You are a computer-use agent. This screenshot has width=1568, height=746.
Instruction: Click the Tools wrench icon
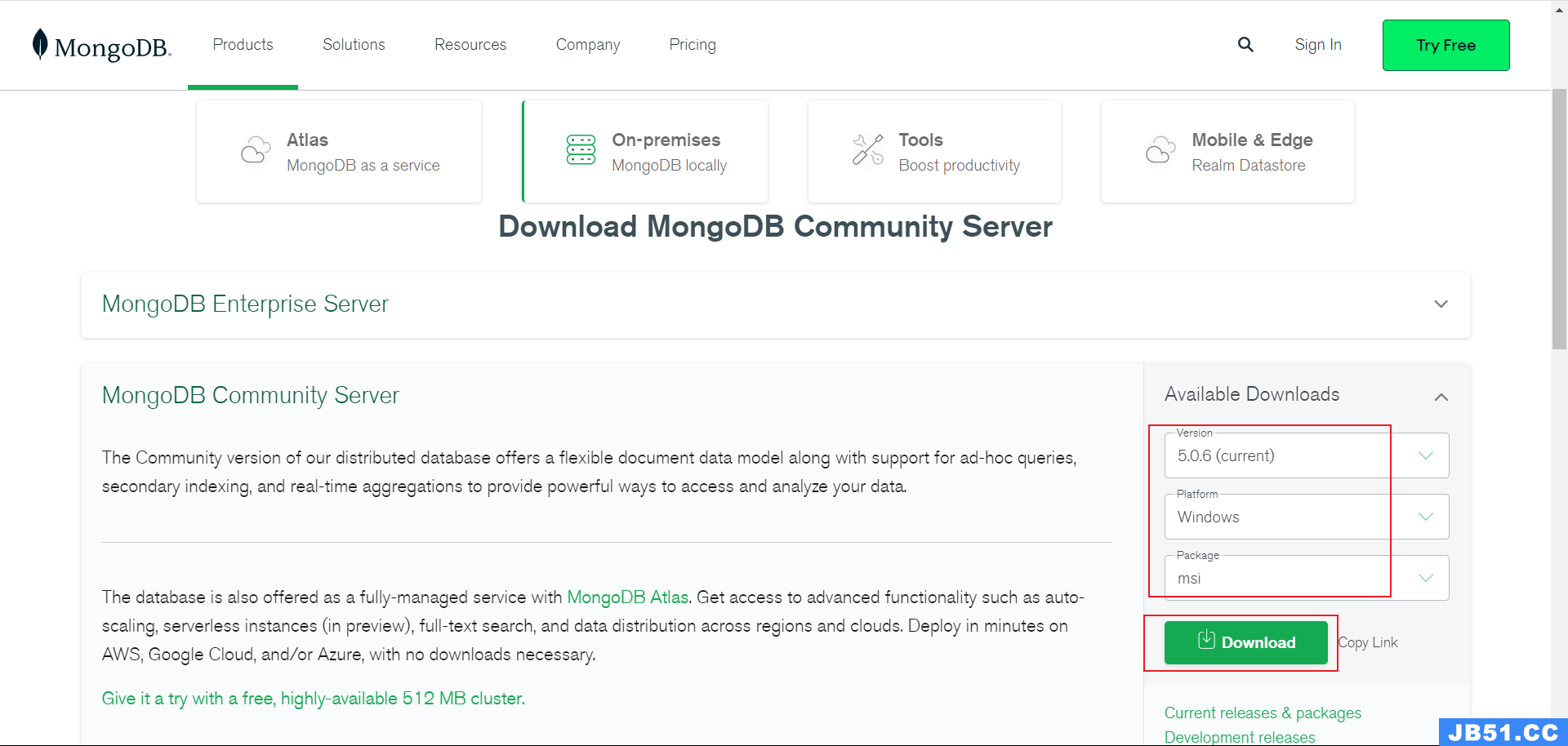pos(868,150)
